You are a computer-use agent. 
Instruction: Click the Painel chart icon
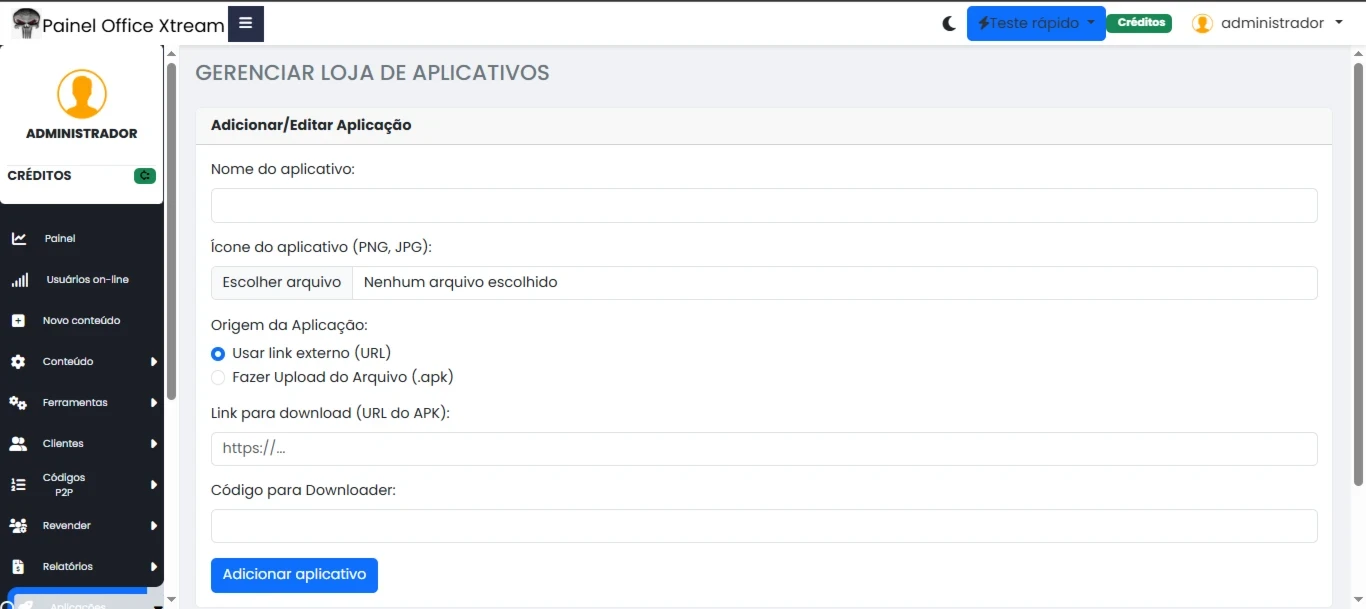(19, 239)
